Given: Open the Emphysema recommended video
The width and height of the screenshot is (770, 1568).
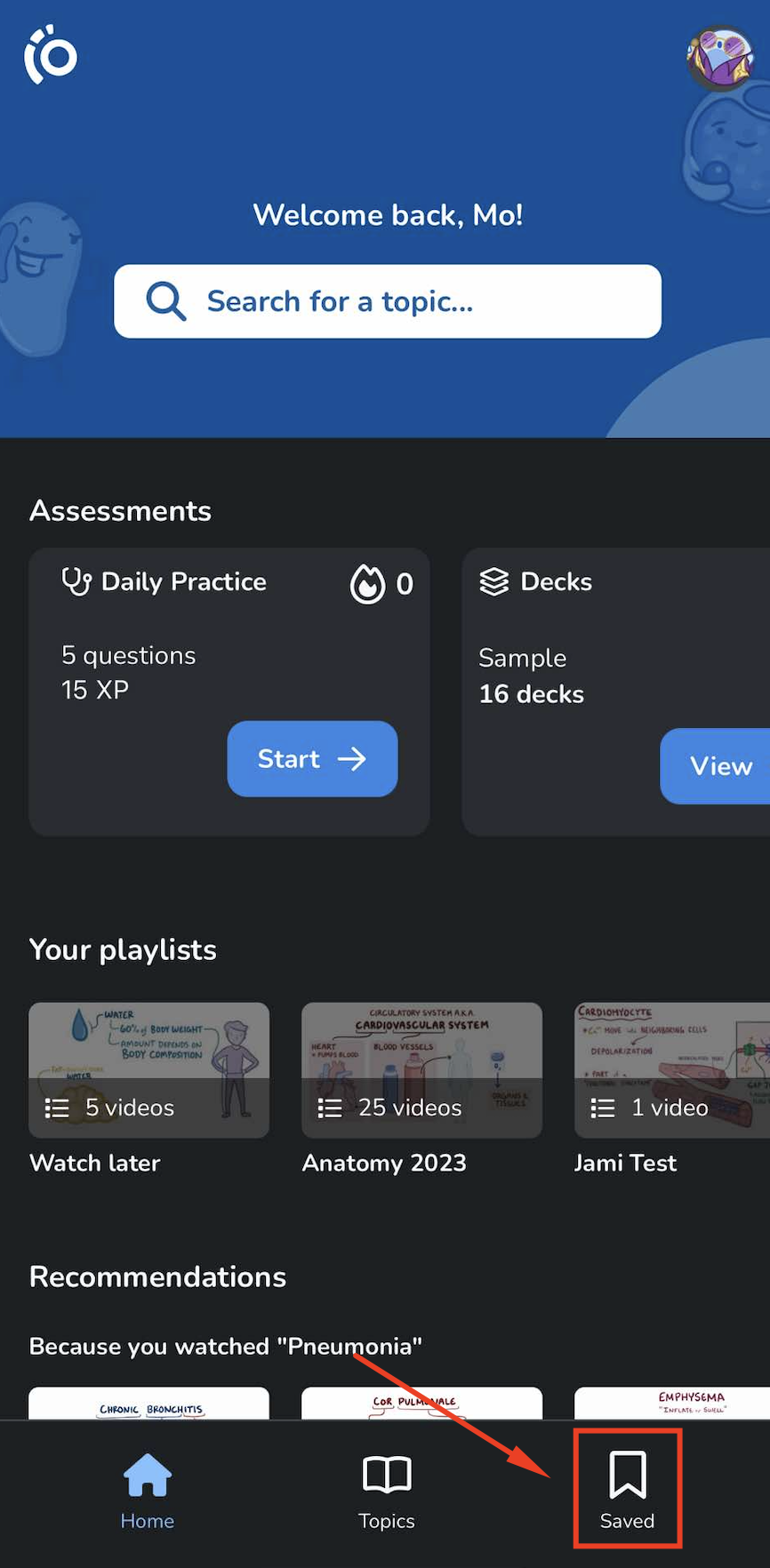Looking at the screenshot, I should [x=672, y=1404].
